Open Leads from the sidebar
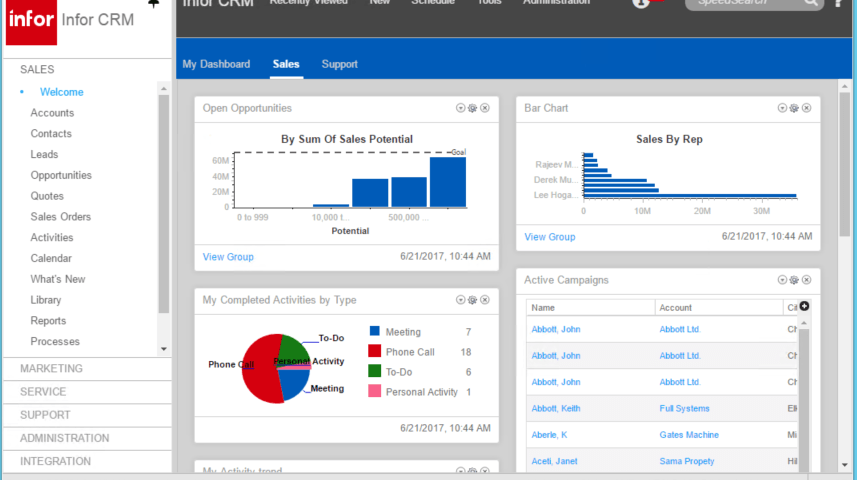Screen dimensions: 857x480 point(44,154)
